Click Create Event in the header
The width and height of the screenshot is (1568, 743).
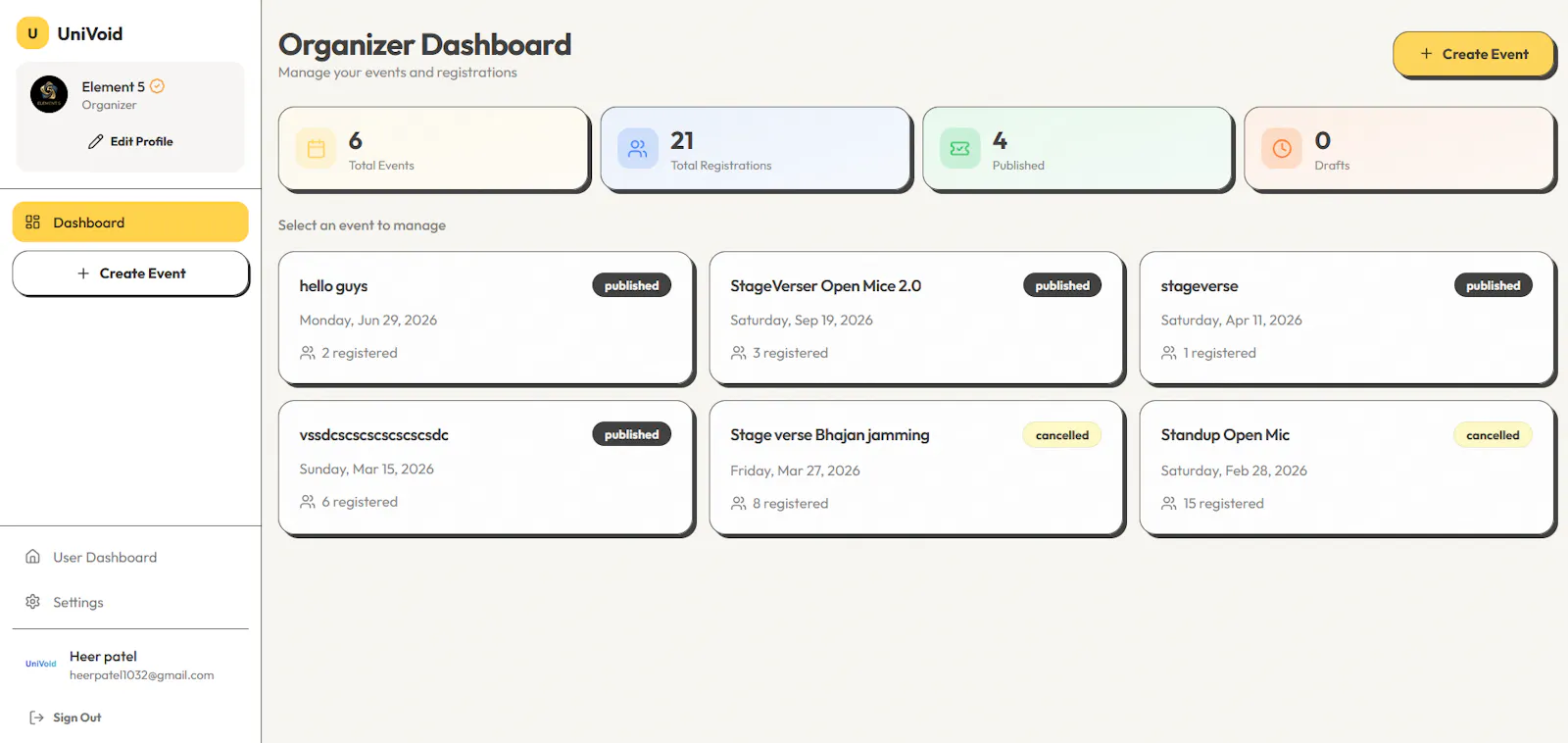(1473, 54)
